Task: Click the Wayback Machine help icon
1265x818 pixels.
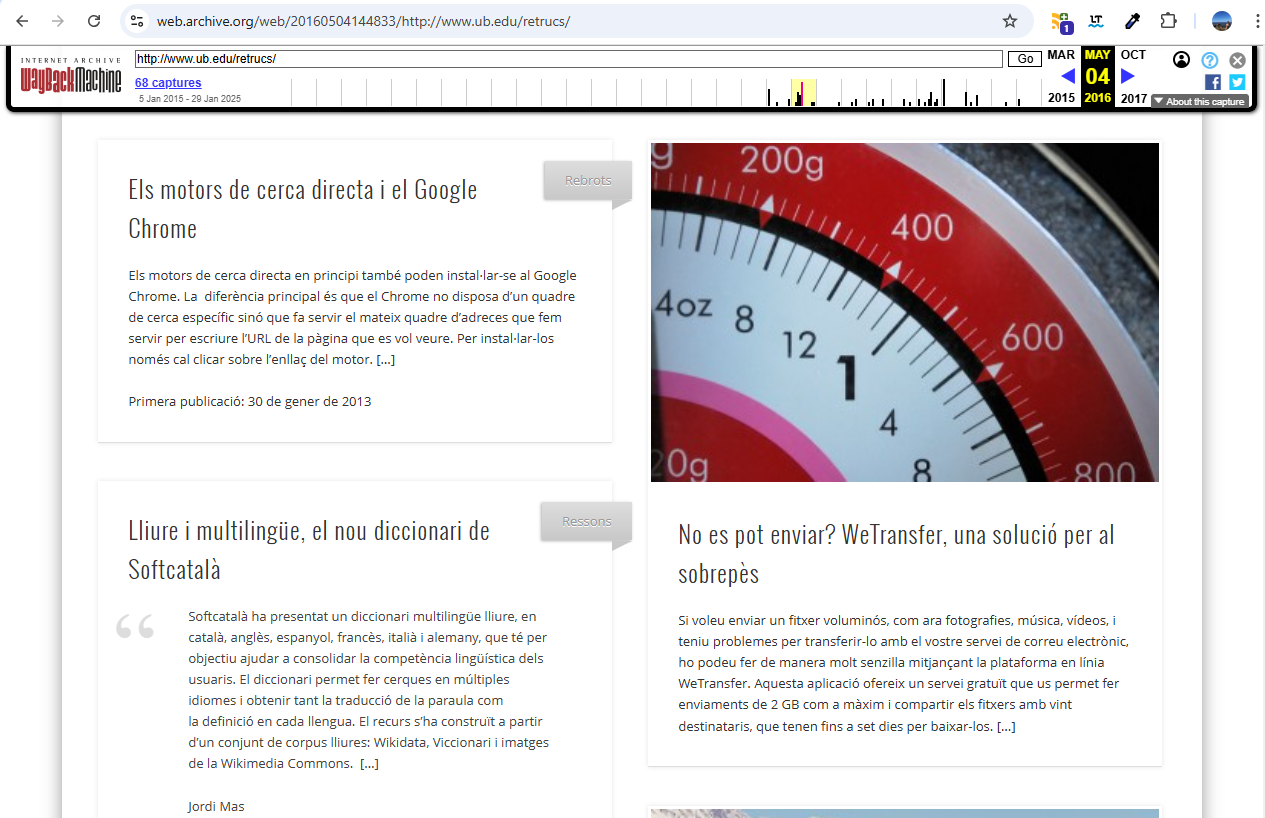Action: [x=1210, y=60]
